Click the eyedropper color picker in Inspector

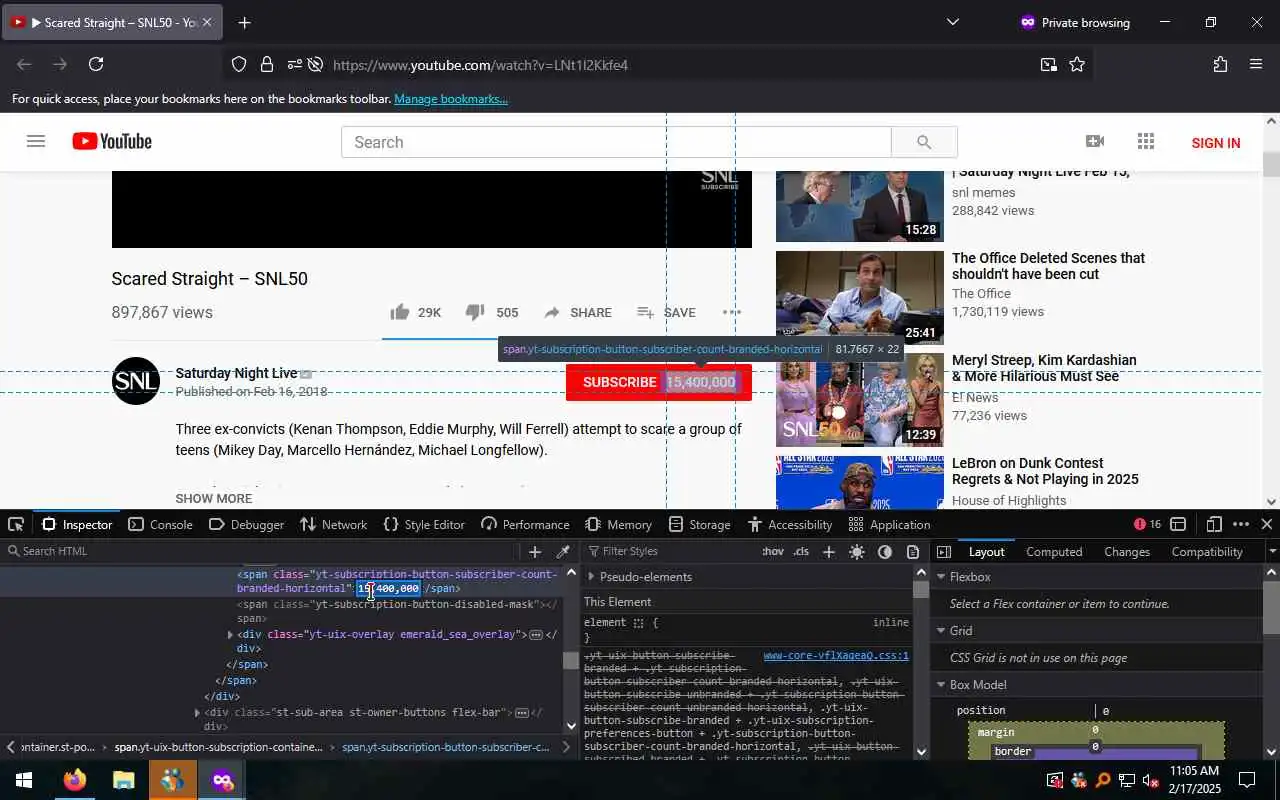coord(563,552)
